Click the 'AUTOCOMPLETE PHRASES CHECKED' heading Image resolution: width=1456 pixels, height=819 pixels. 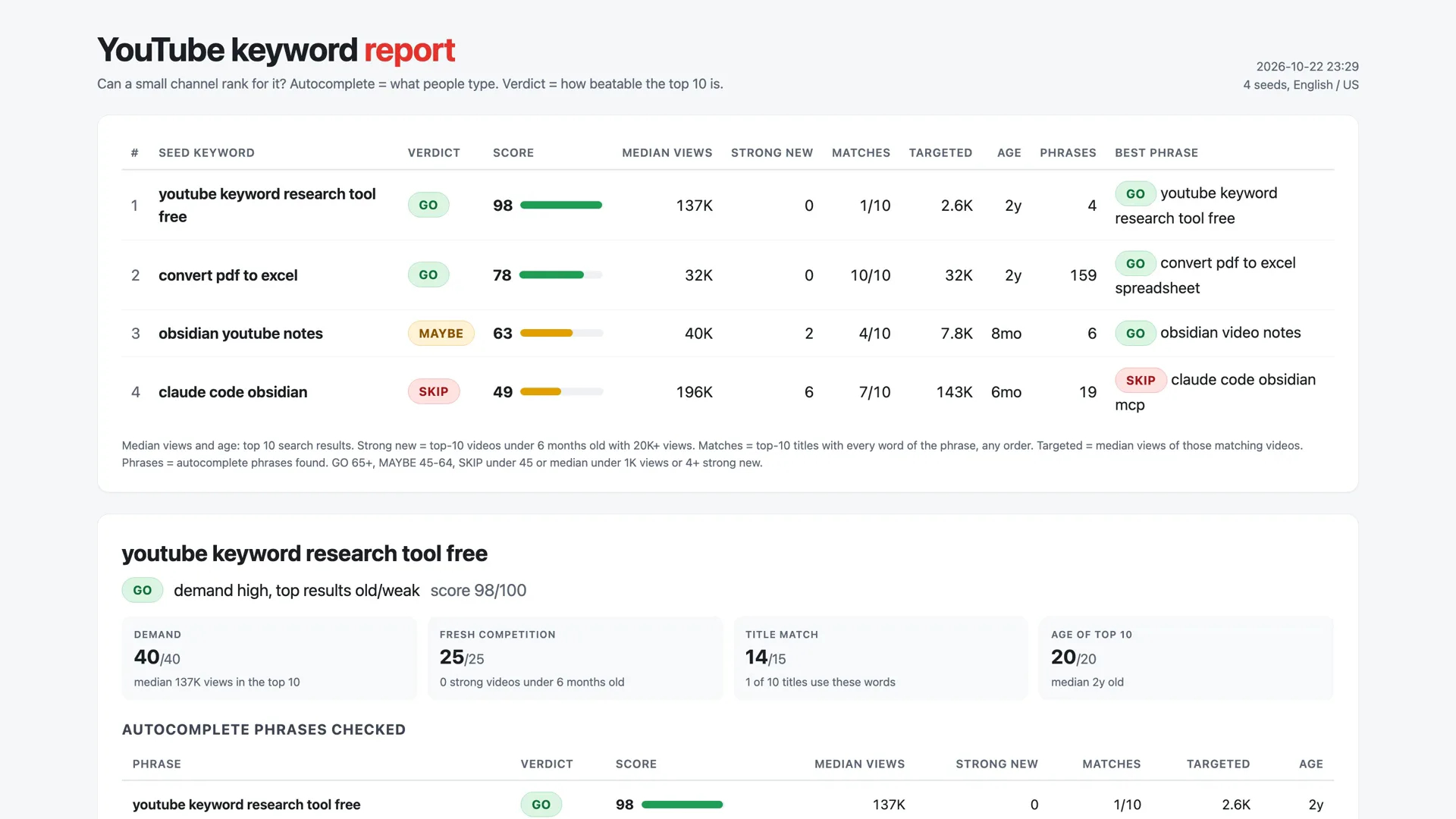264,730
